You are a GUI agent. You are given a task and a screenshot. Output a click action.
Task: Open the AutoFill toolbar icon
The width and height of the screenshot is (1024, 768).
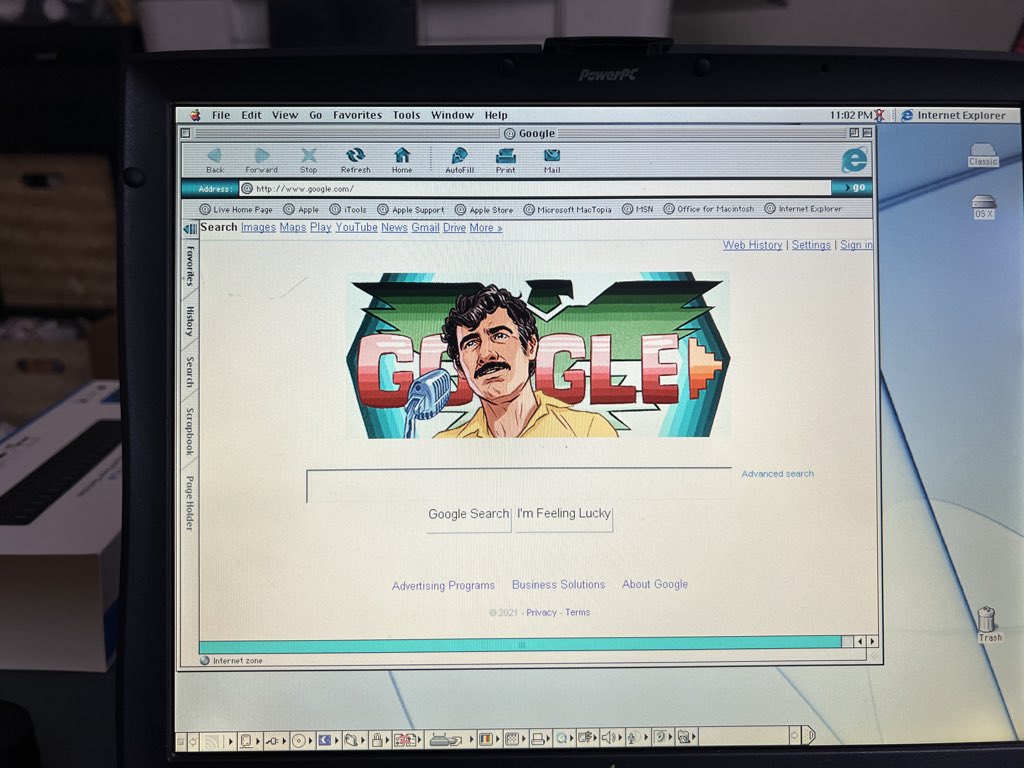(459, 160)
